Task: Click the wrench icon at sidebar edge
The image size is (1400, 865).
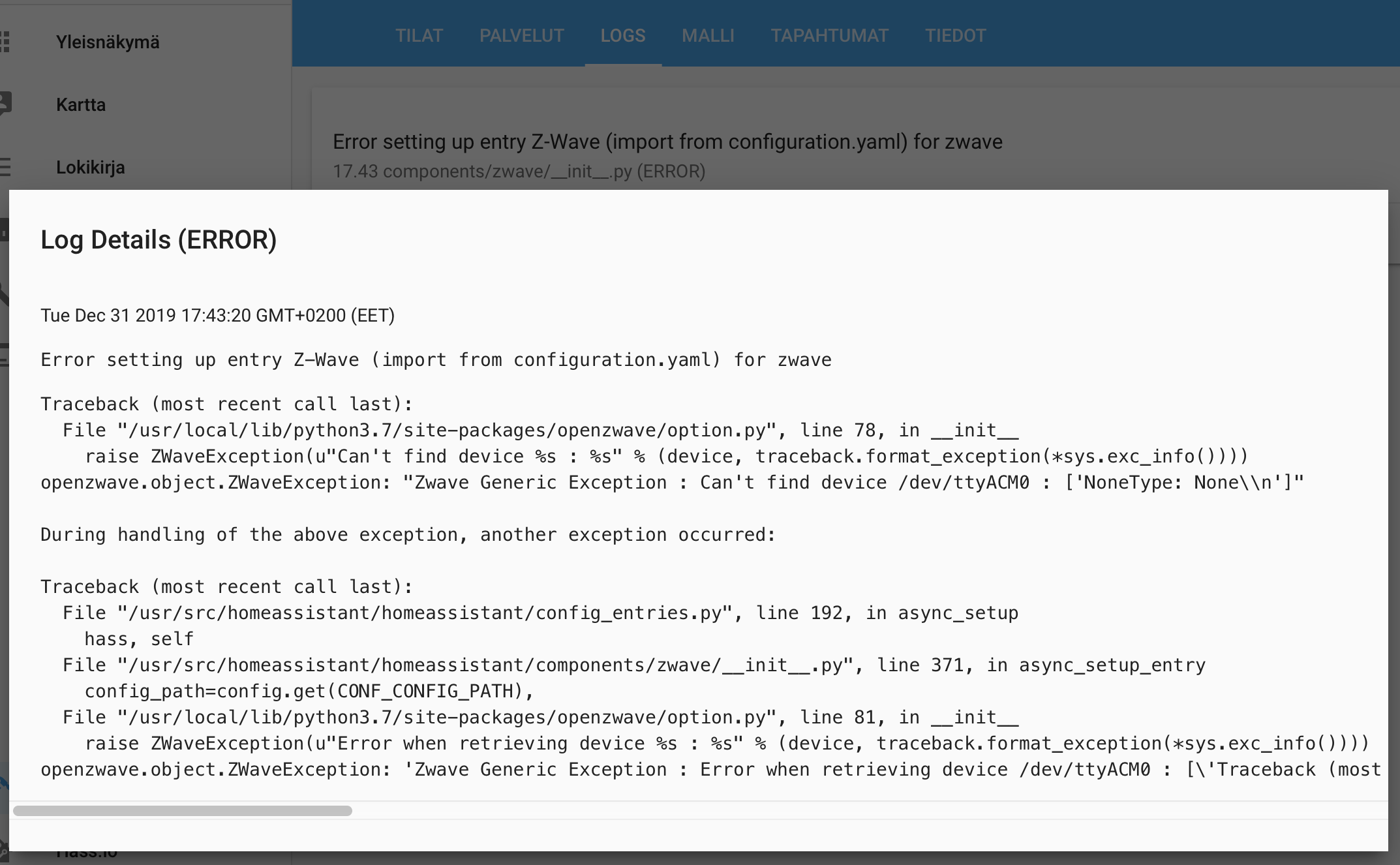Action: pyautogui.click(x=3, y=295)
